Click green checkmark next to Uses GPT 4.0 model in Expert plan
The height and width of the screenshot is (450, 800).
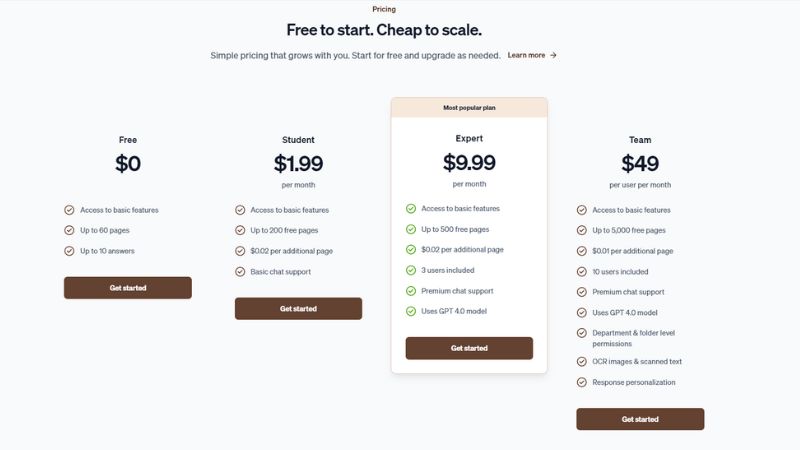411,311
